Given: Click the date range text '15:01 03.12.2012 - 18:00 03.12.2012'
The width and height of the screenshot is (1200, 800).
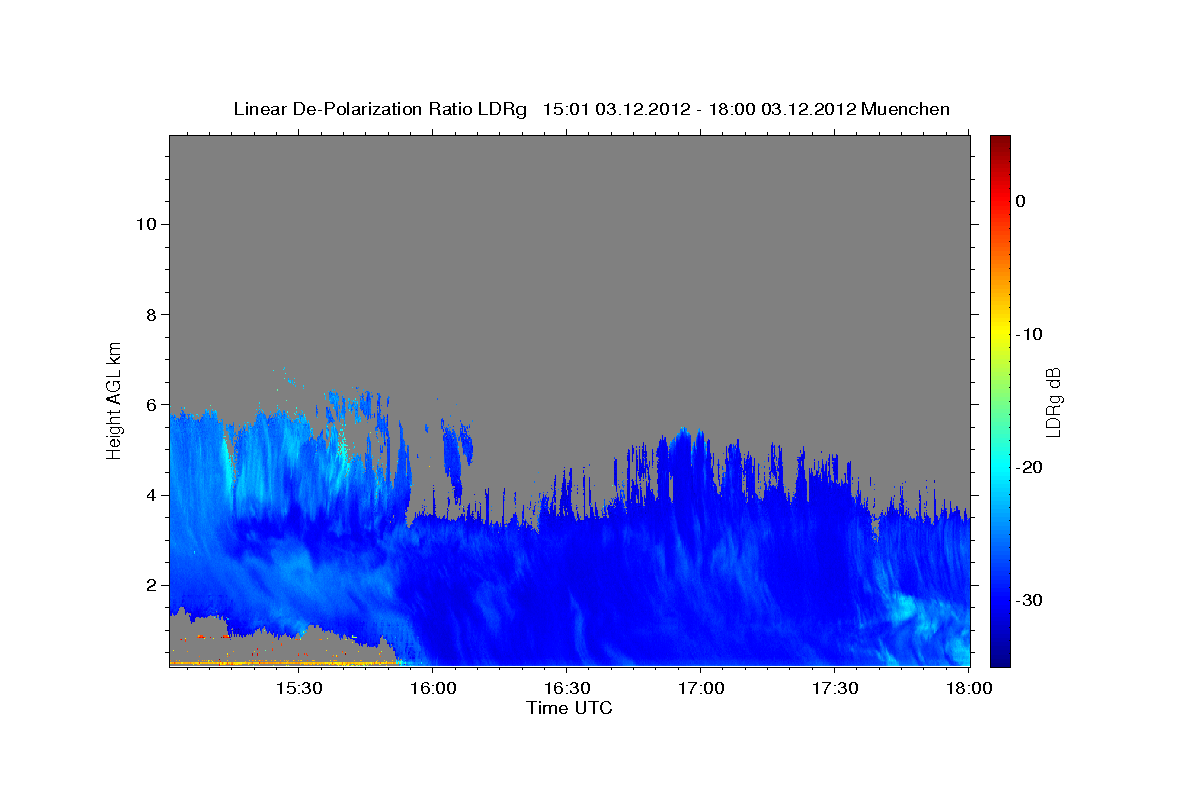Looking at the screenshot, I should (x=699, y=109).
